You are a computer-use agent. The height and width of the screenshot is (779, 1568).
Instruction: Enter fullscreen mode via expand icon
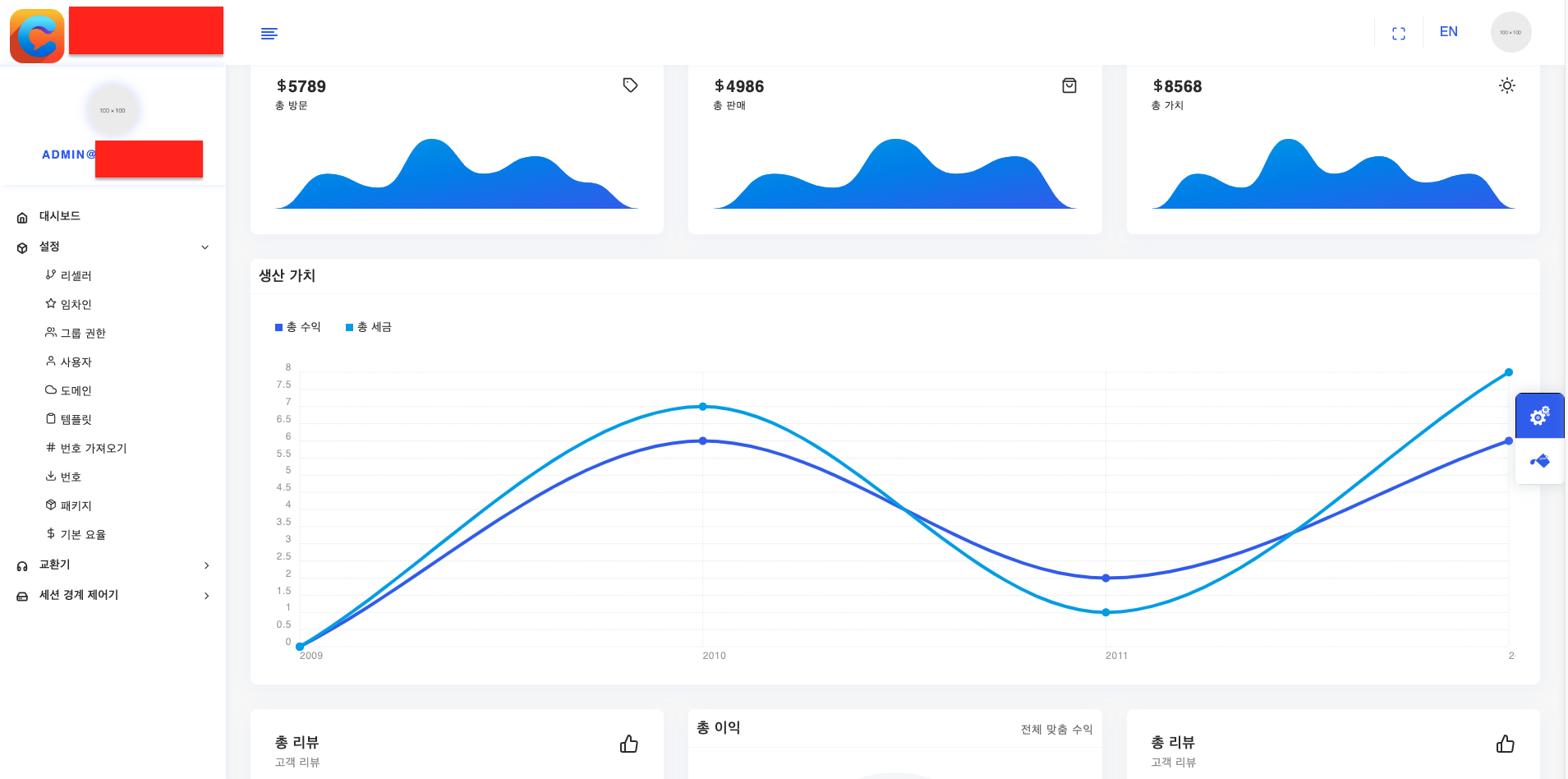tap(1398, 34)
